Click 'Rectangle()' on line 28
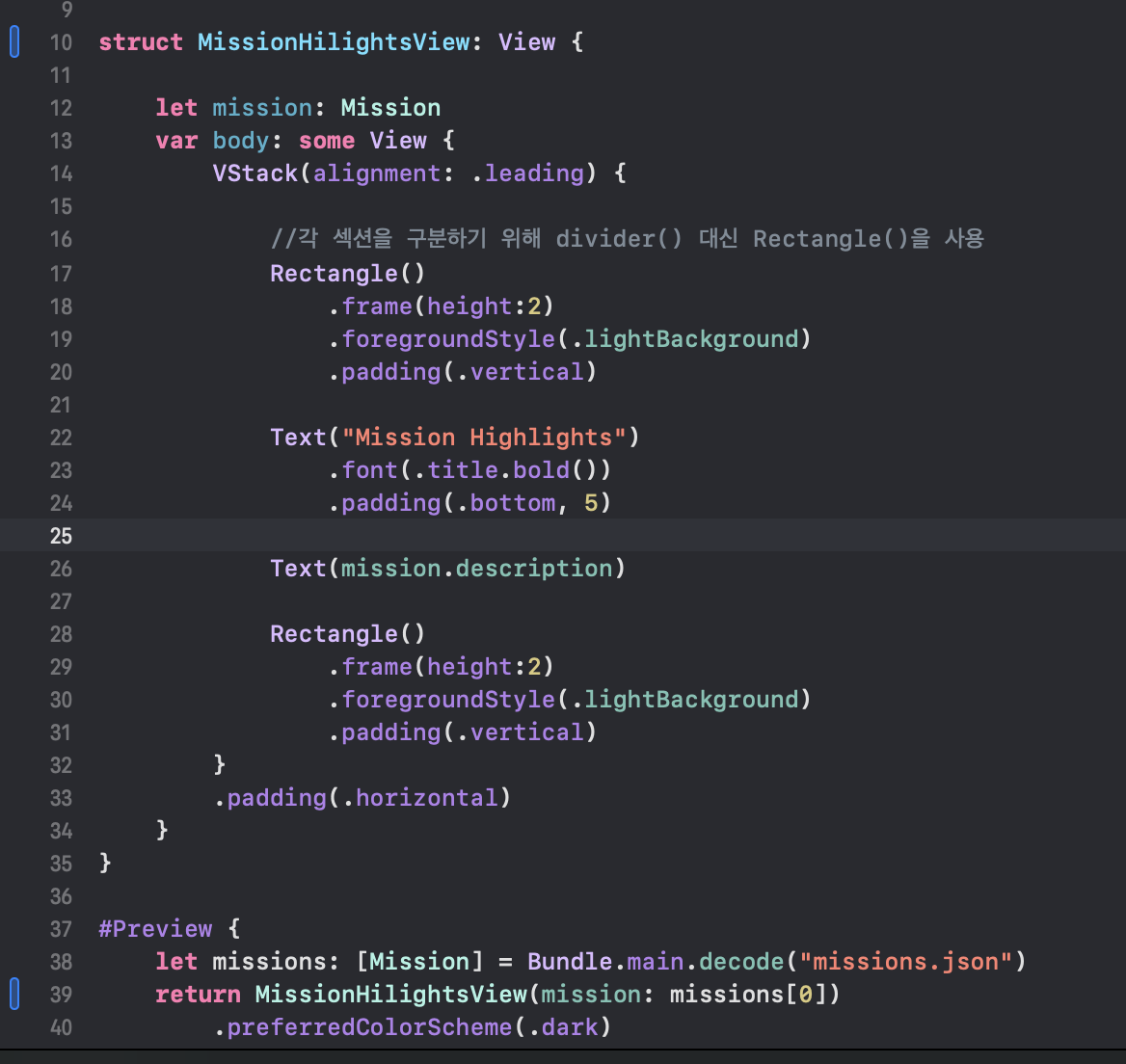 (x=348, y=634)
